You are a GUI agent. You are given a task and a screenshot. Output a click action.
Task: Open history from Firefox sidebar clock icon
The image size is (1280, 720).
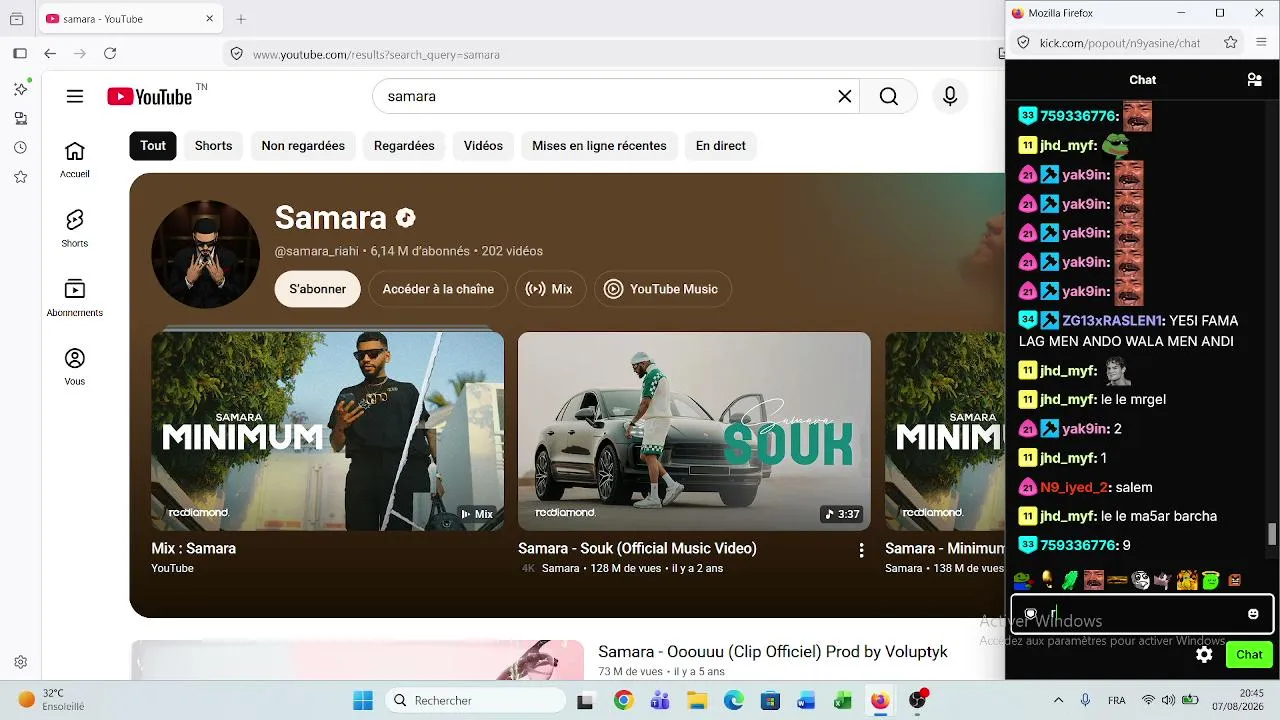pyautogui.click(x=21, y=148)
